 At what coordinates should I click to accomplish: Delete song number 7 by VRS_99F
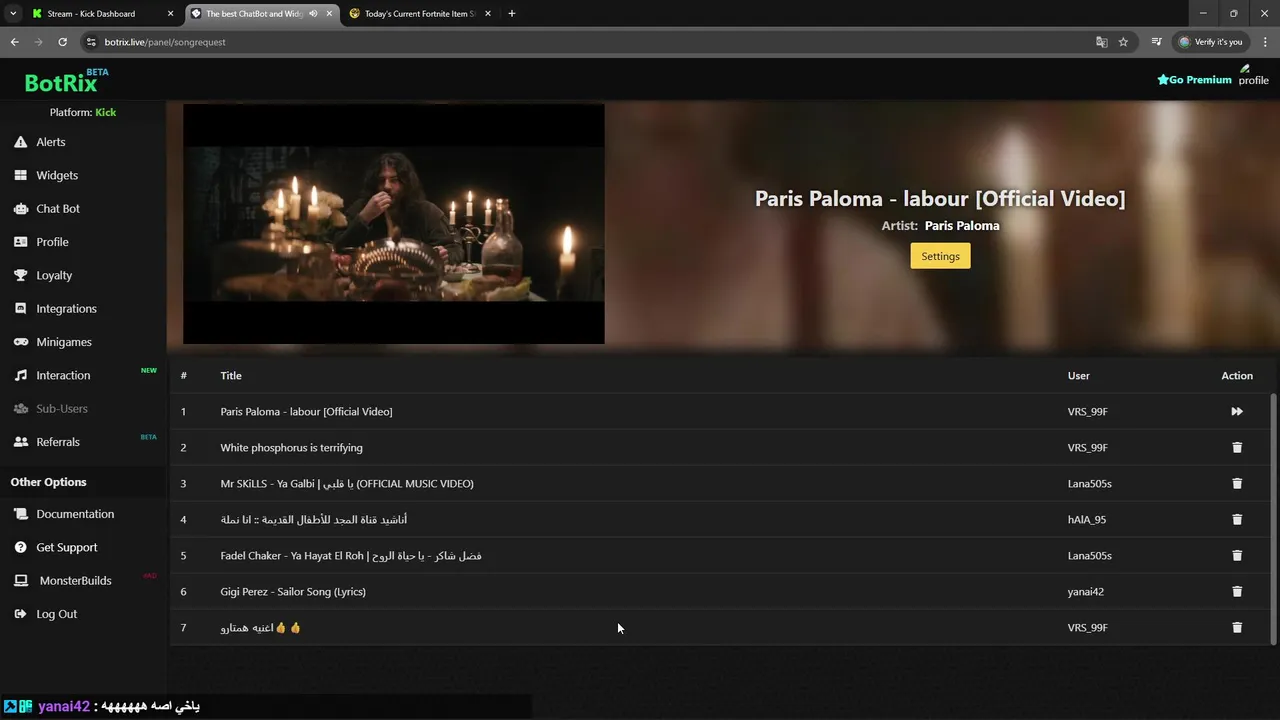[1237, 628]
